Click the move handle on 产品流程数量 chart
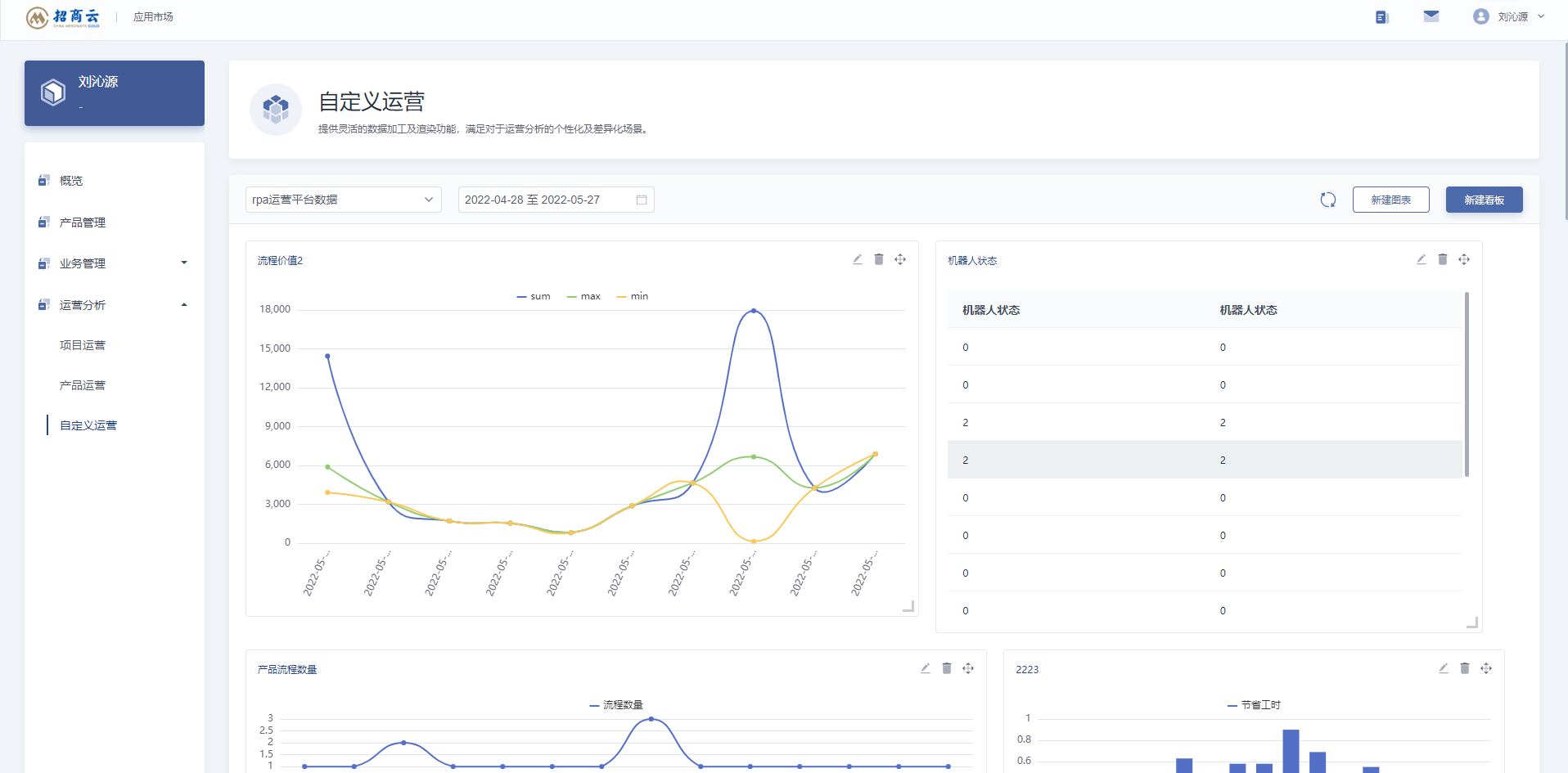Viewport: 1568px width, 773px height. pyautogui.click(x=968, y=668)
